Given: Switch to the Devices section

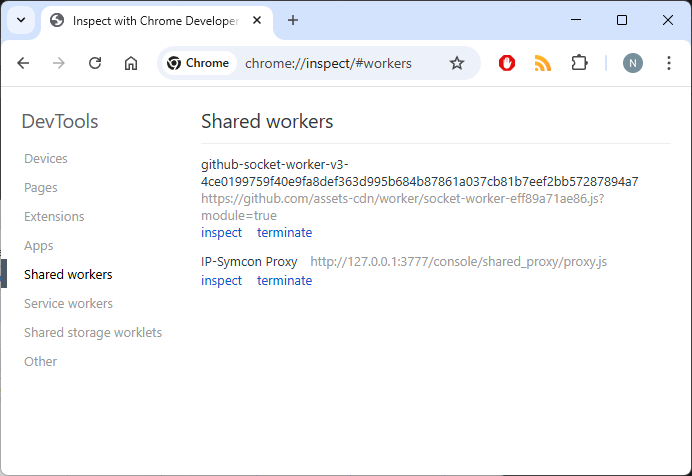Looking at the screenshot, I should coord(46,159).
